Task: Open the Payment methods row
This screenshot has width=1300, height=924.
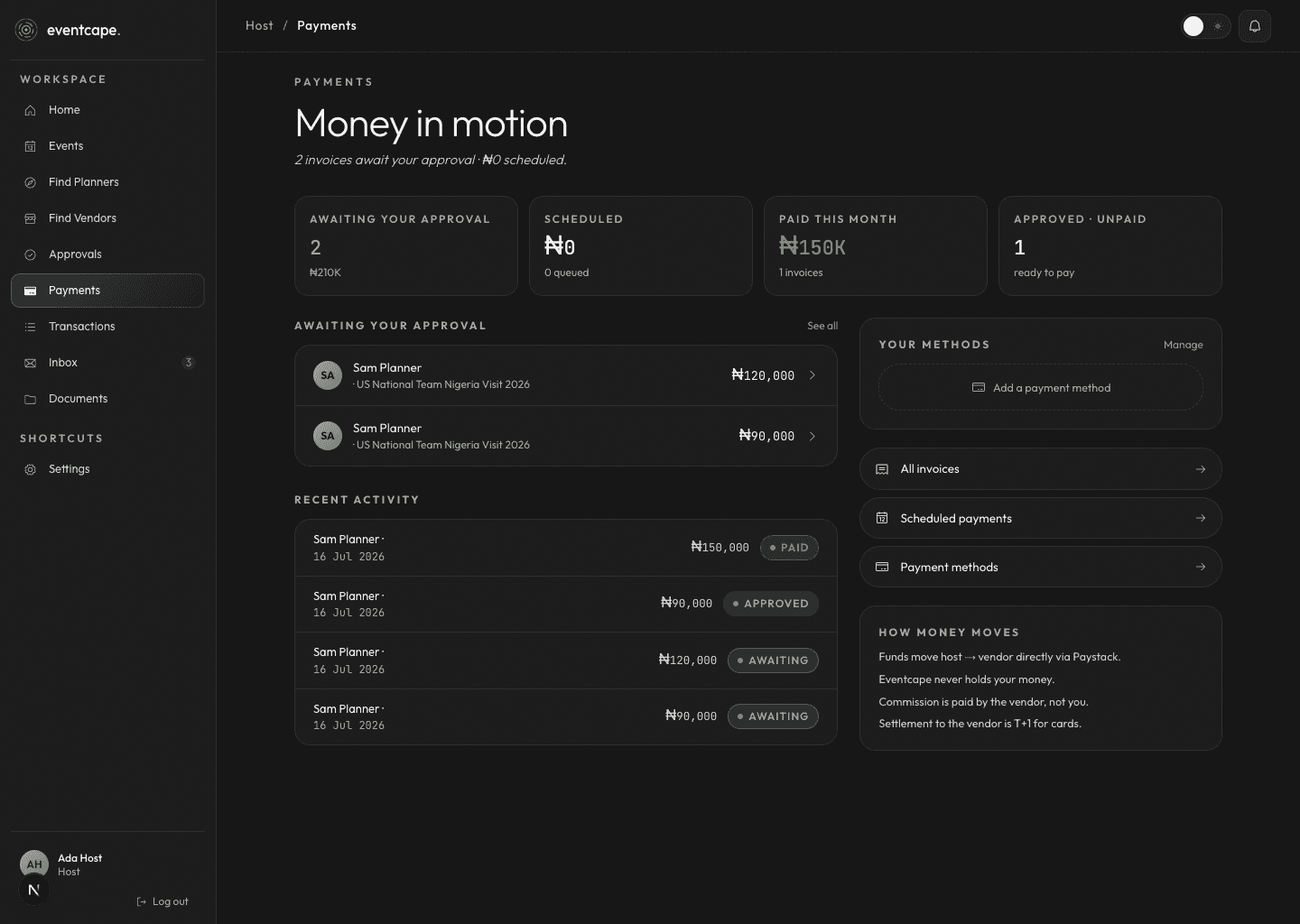Action: coord(1041,567)
